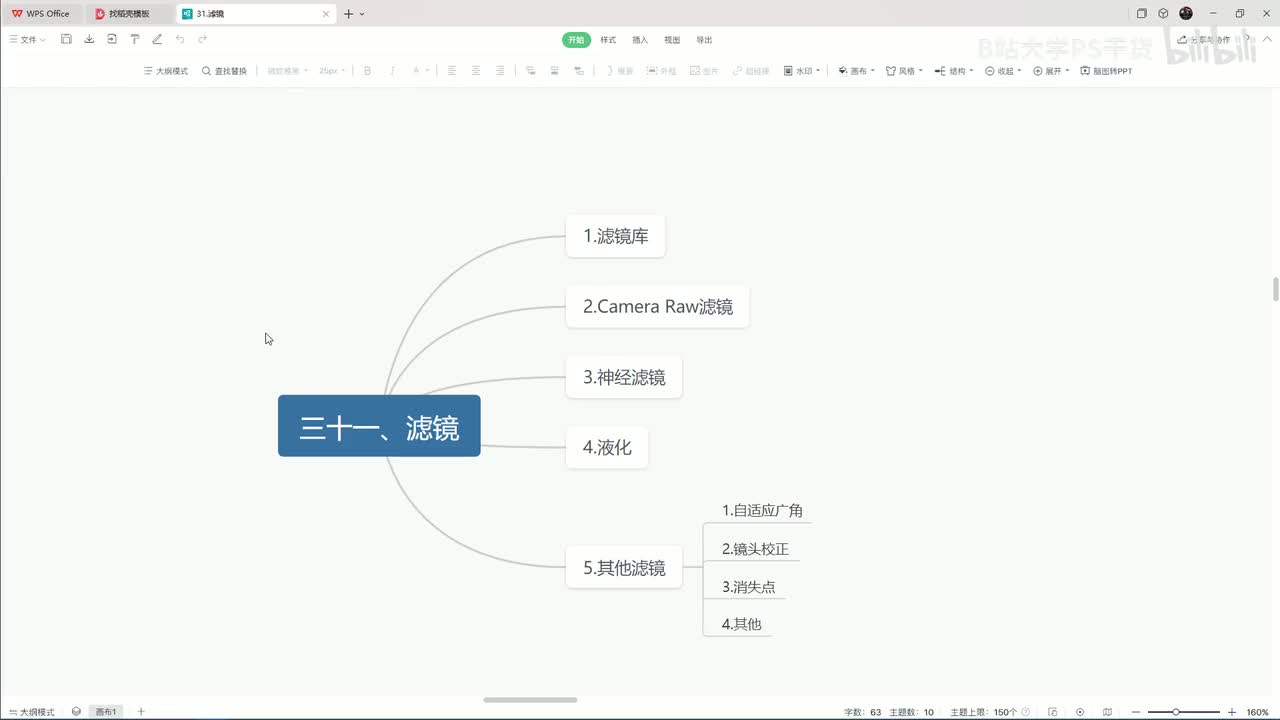Switch to the 样式 ribbon tab
Screen dimensions: 1280x720
coord(608,40)
